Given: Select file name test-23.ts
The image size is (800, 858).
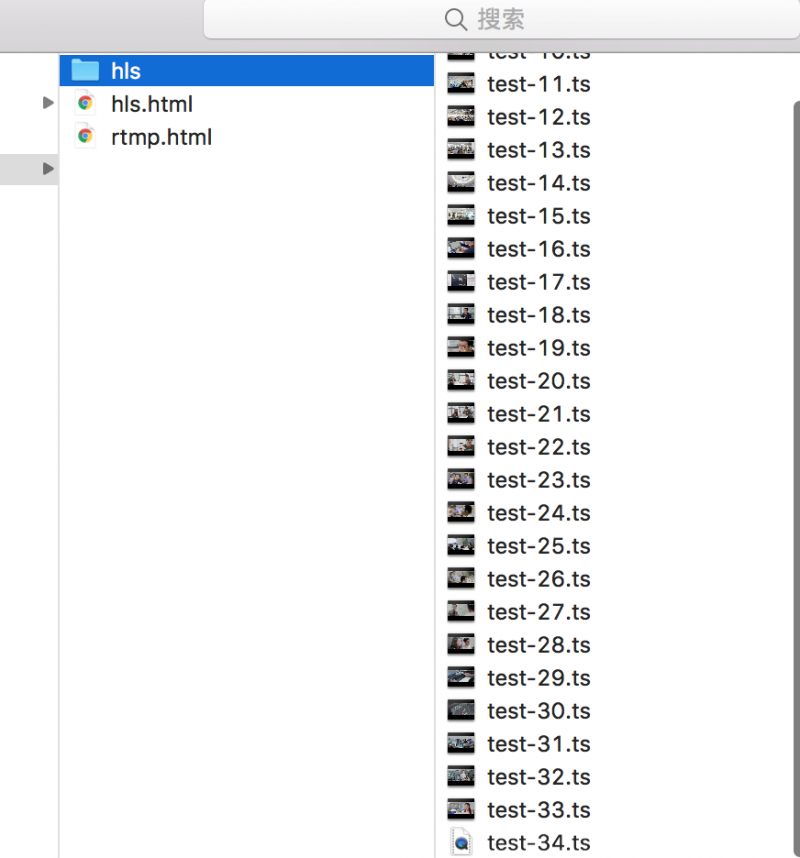Looking at the screenshot, I should [x=539, y=480].
